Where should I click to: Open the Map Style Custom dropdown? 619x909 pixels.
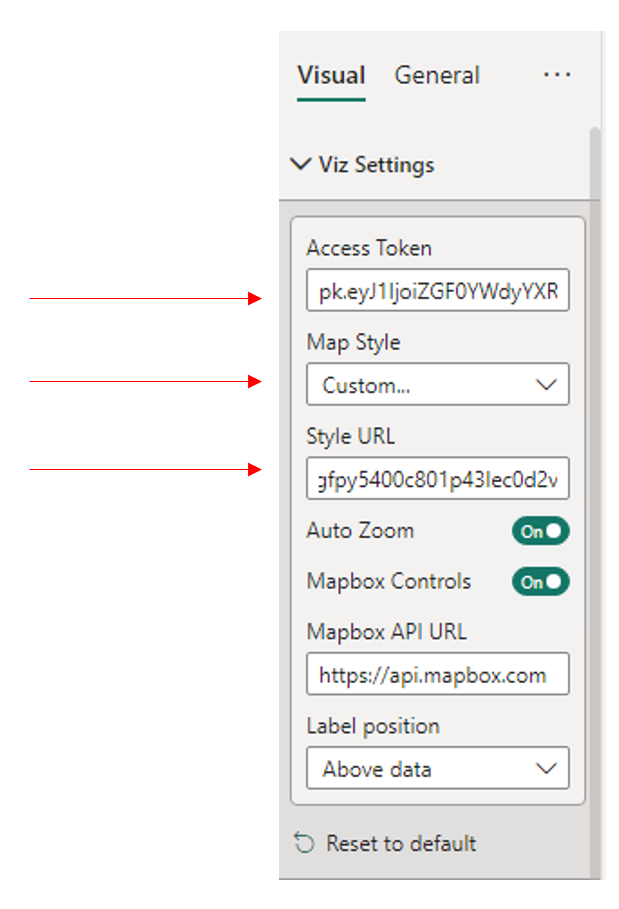coord(438,384)
